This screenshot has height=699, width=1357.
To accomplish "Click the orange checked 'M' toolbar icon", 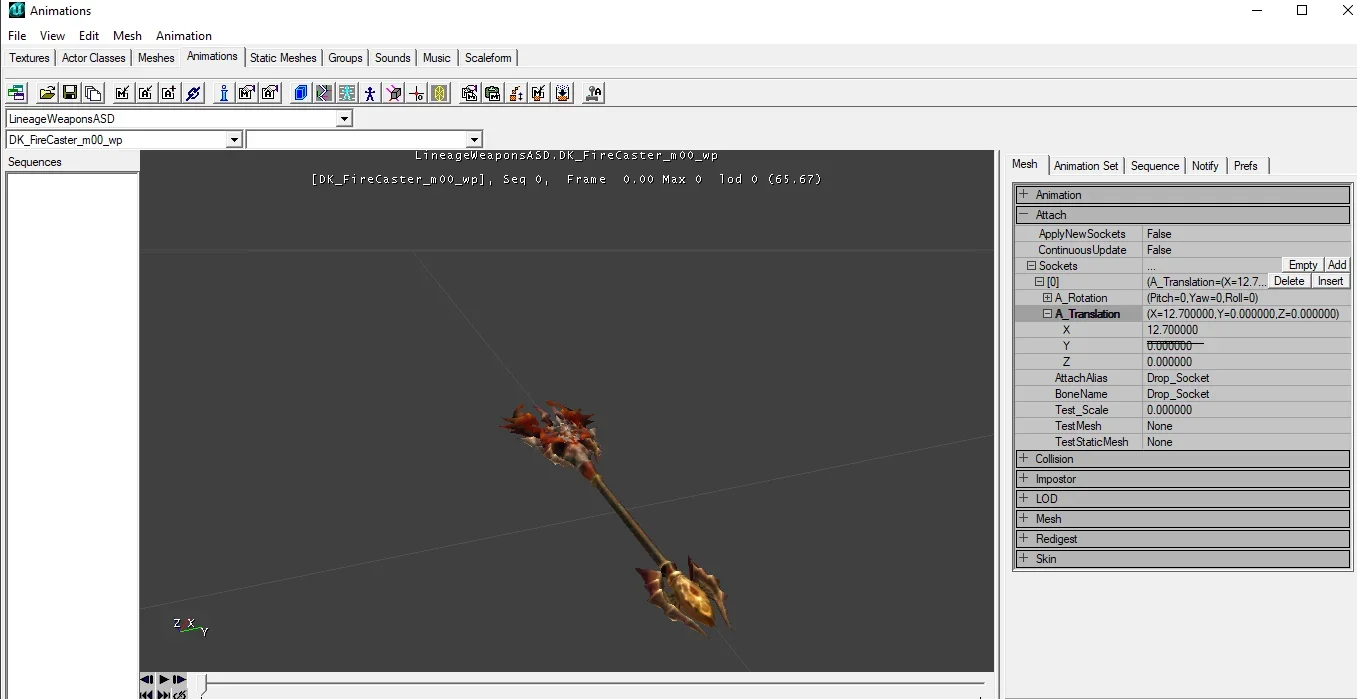I will (x=539, y=93).
